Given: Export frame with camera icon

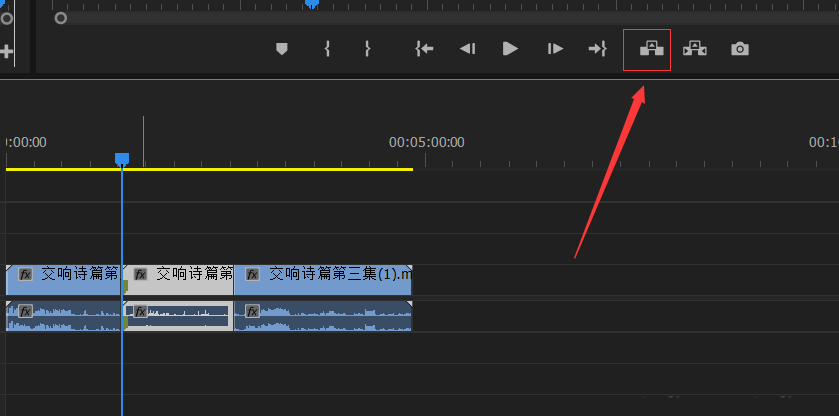Looking at the screenshot, I should coord(739,49).
